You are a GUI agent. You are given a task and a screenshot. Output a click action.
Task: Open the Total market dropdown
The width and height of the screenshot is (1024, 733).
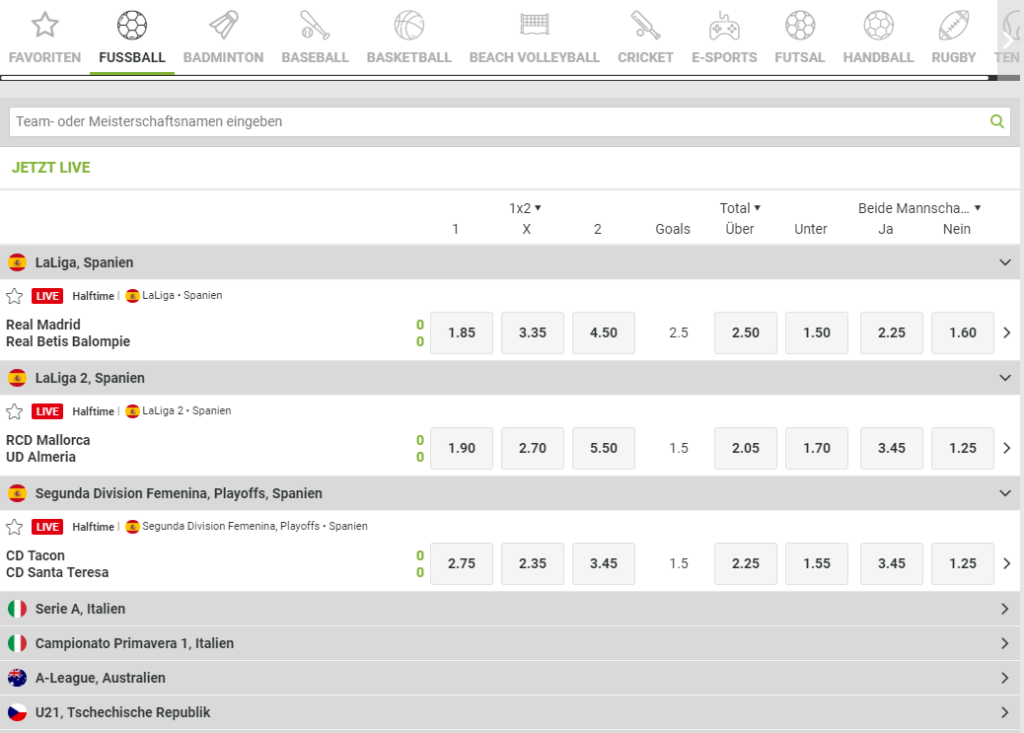tap(740, 208)
